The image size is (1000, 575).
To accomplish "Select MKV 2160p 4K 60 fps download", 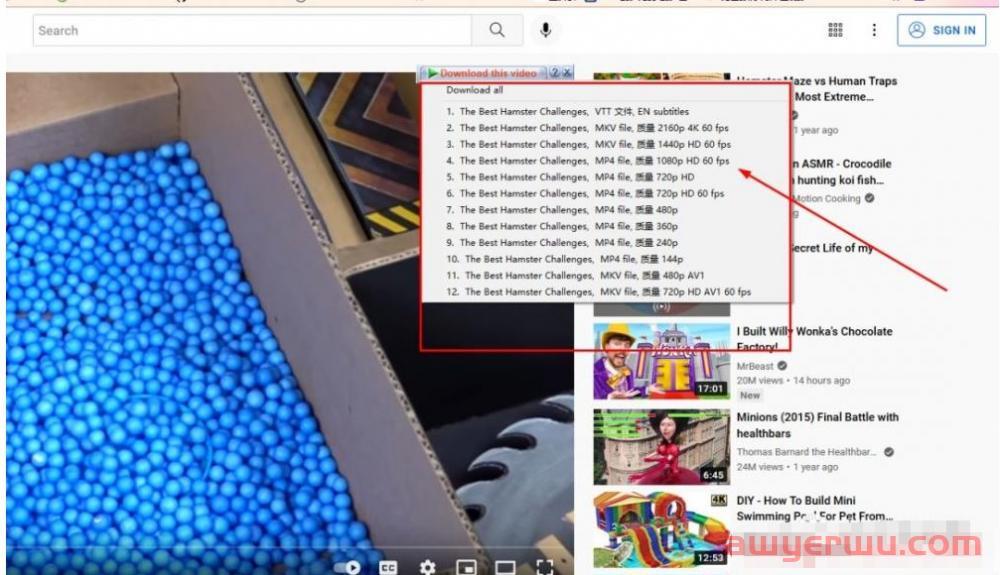I will 587,127.
